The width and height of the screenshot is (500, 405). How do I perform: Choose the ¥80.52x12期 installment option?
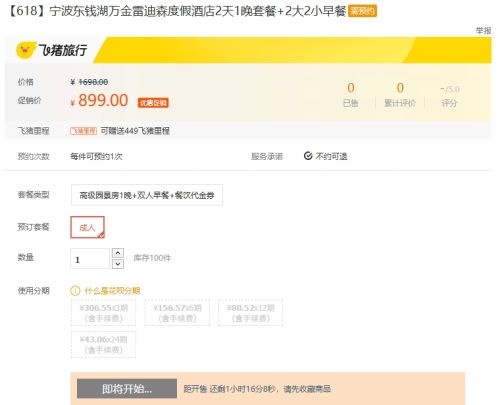[x=251, y=313]
